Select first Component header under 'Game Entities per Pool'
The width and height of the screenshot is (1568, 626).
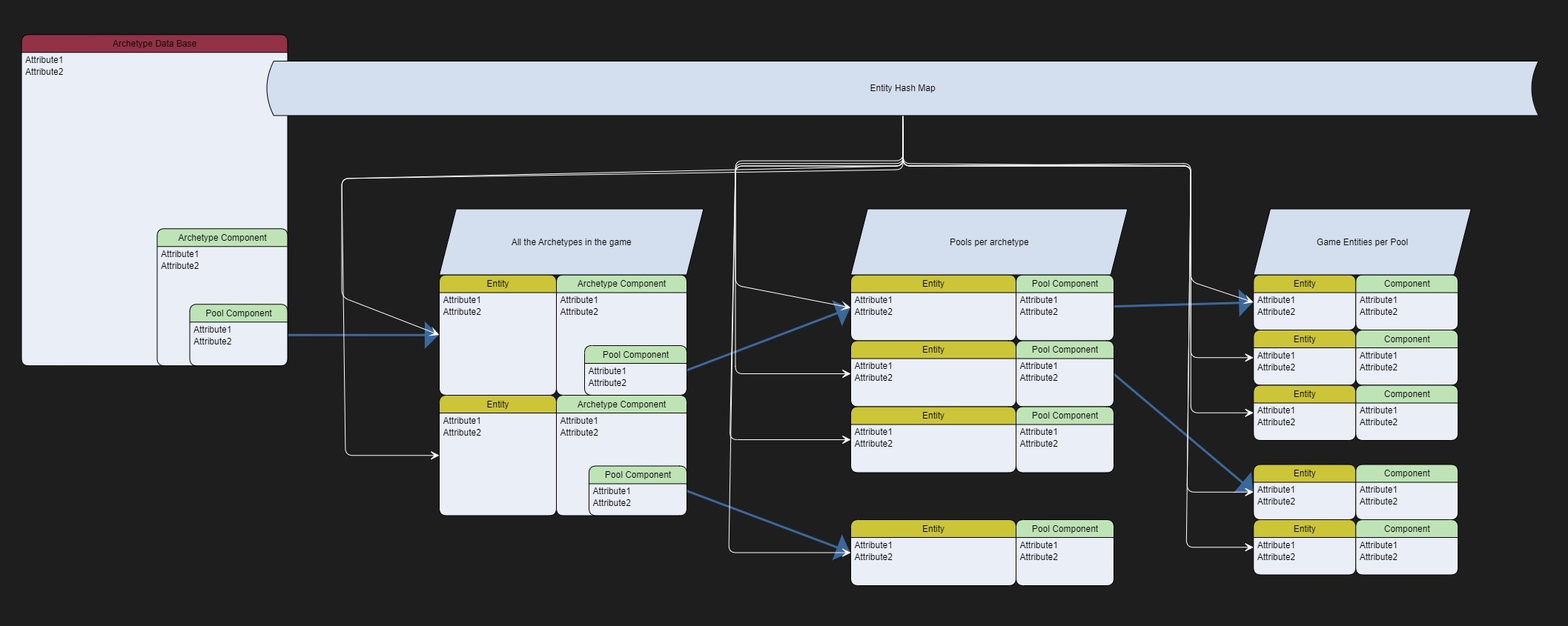point(1406,284)
